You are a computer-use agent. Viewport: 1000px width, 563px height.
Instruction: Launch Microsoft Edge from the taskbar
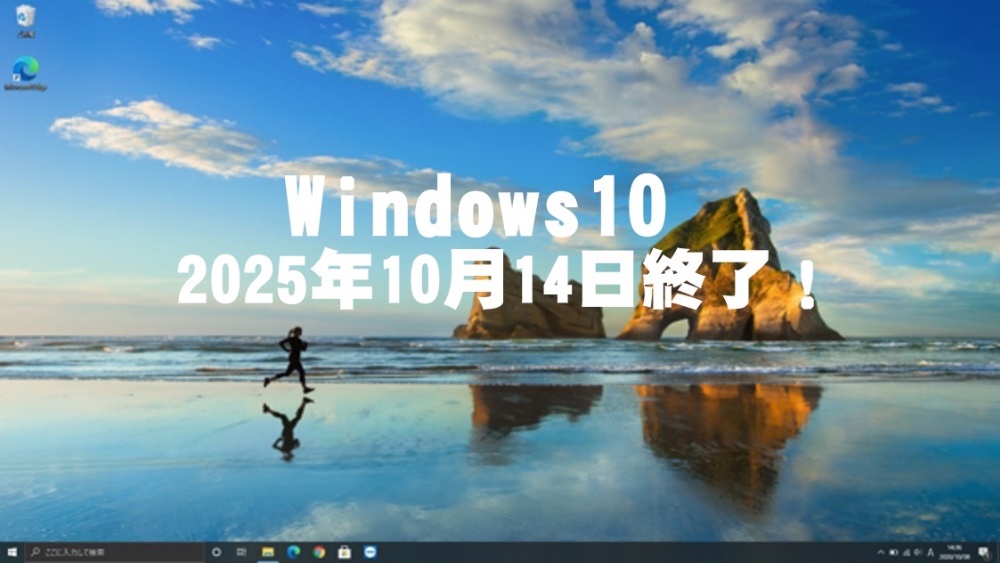(293, 552)
